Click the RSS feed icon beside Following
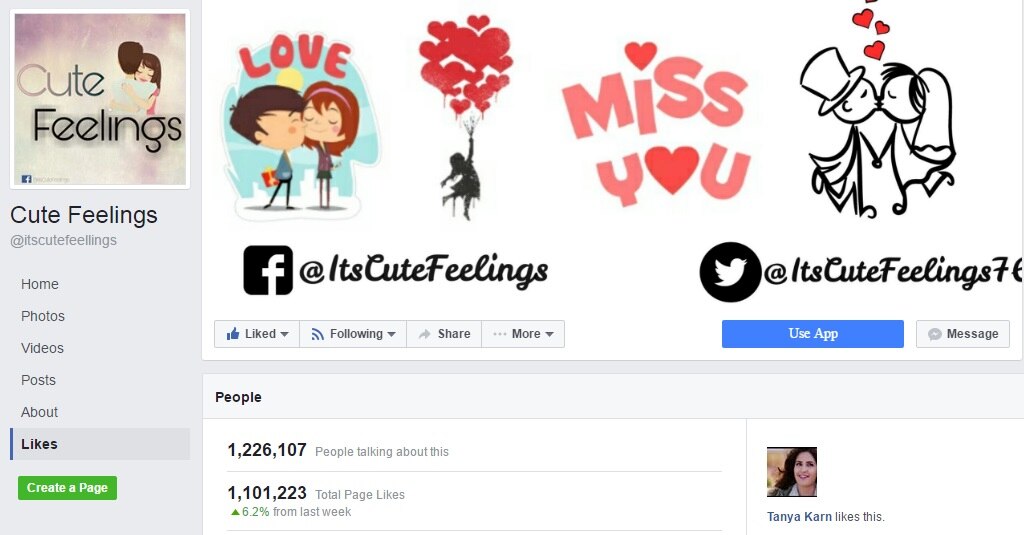1024x535 pixels. 317,334
